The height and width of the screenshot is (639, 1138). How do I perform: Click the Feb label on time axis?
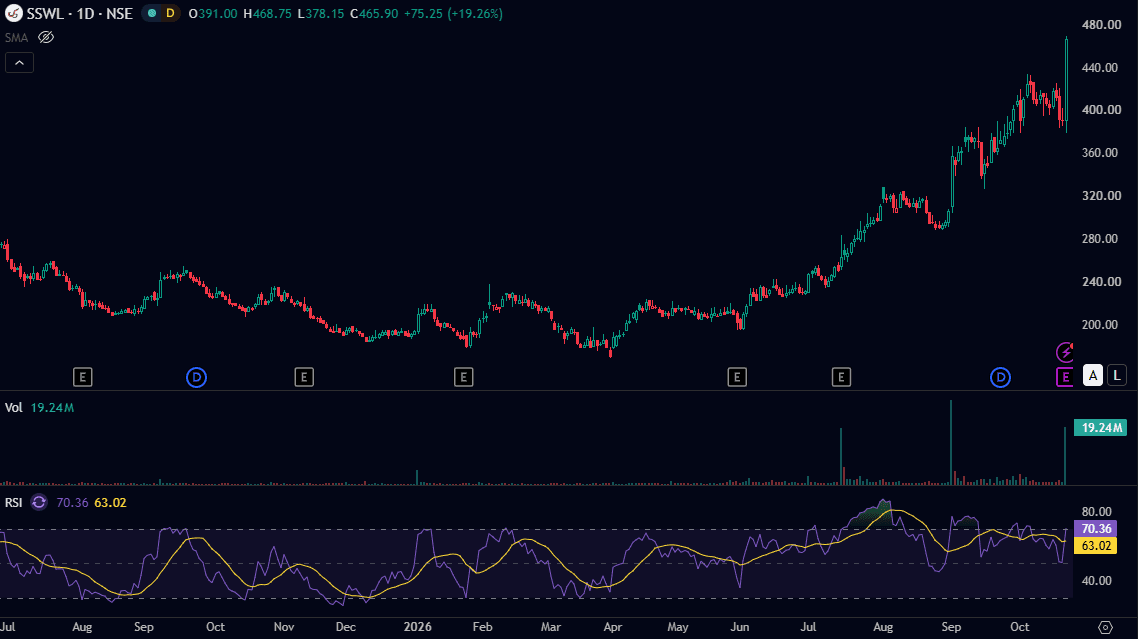483,627
